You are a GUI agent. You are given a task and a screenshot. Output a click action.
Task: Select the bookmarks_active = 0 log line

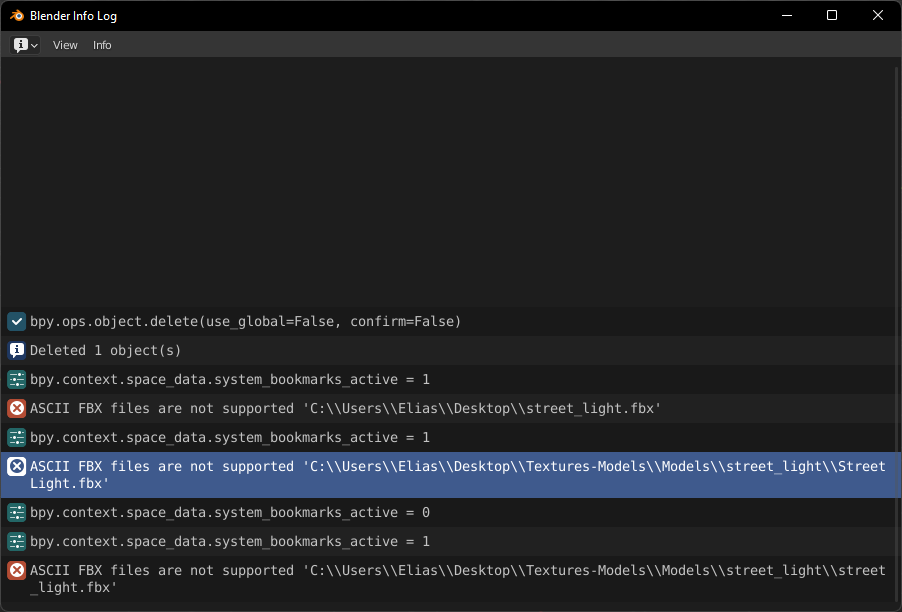(x=448, y=512)
